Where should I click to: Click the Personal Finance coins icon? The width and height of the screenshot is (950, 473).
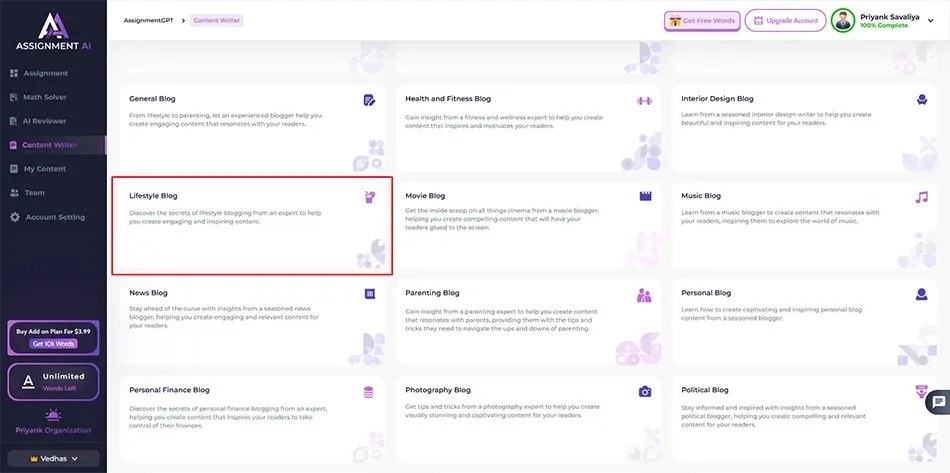[369, 391]
